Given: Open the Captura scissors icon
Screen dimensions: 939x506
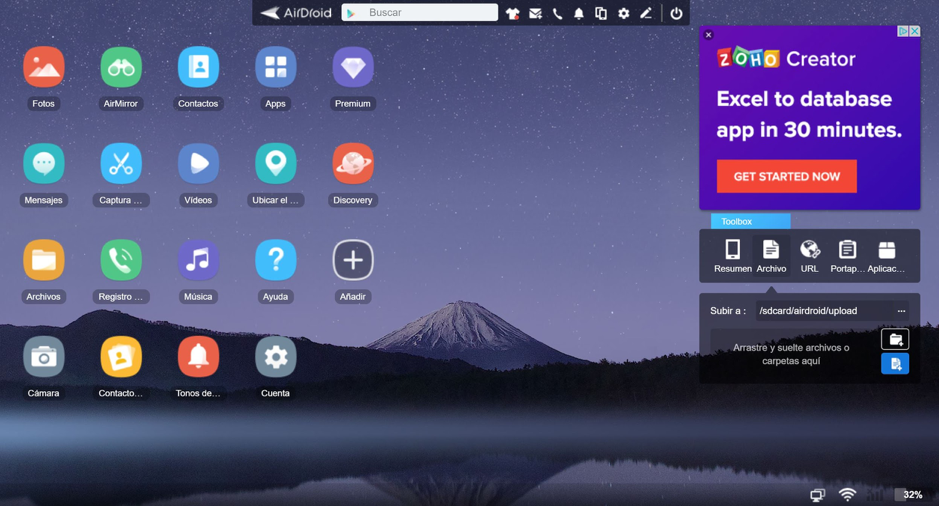Looking at the screenshot, I should (121, 163).
